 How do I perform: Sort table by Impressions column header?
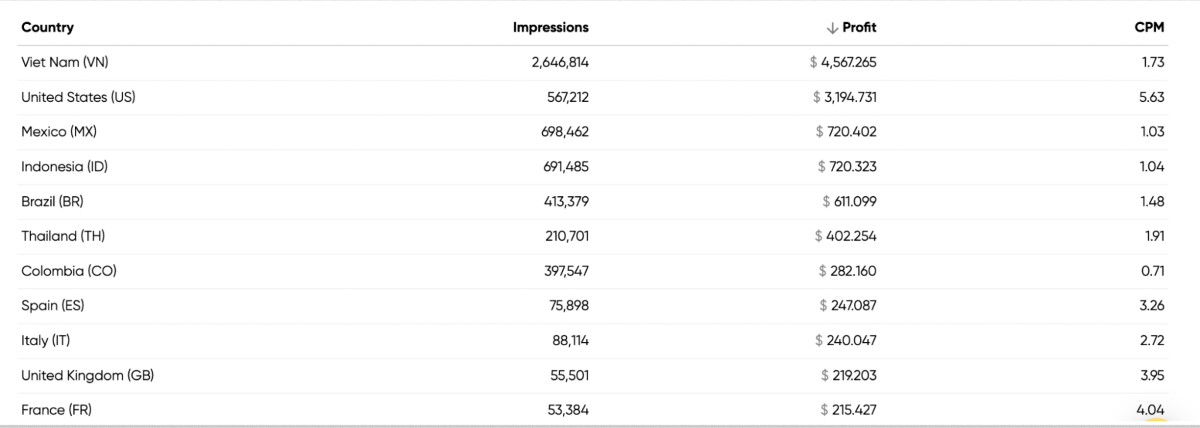point(551,28)
